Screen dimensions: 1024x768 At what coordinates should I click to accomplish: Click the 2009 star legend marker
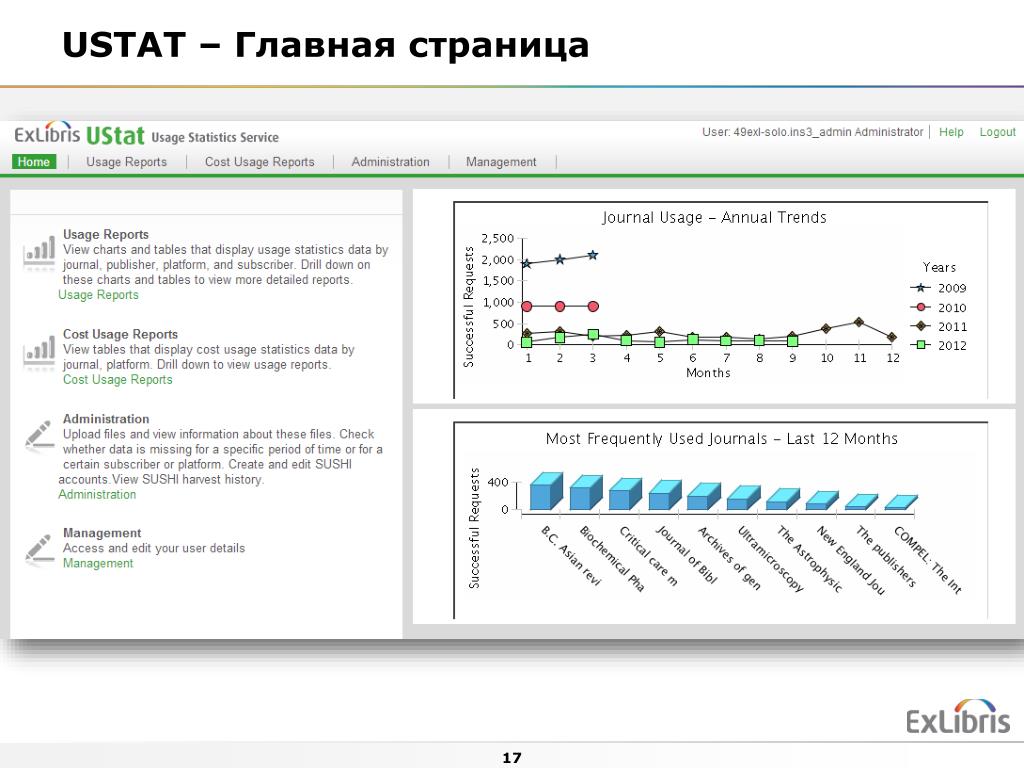pos(920,288)
